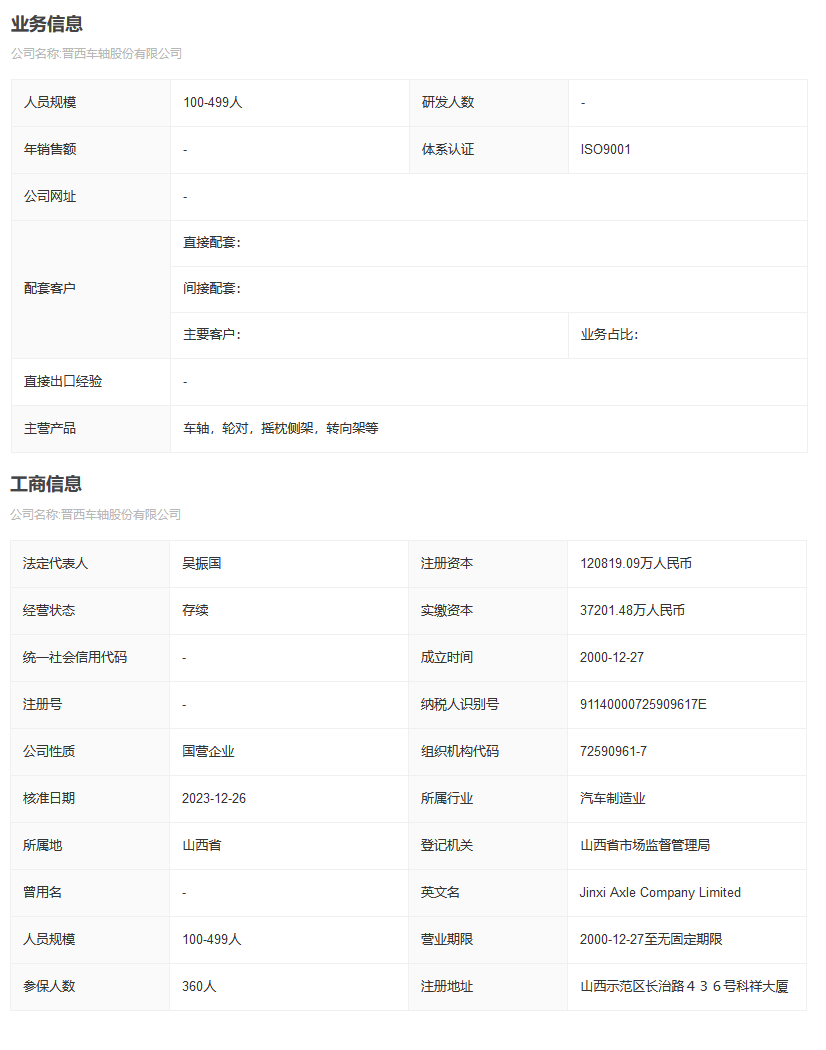Select the address 山西示范区长治路４３６号科祥大厦

[684, 986]
